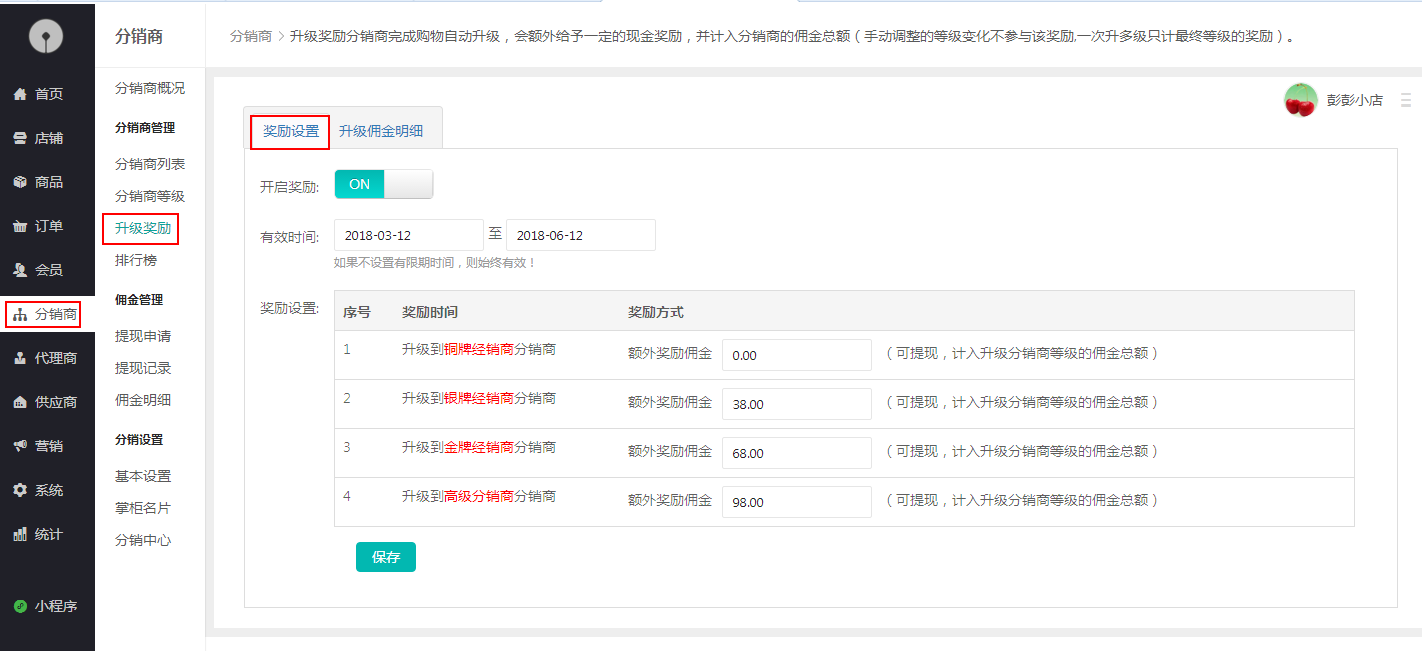
Task: Open the 店铺 store icon
Action: coord(19,138)
